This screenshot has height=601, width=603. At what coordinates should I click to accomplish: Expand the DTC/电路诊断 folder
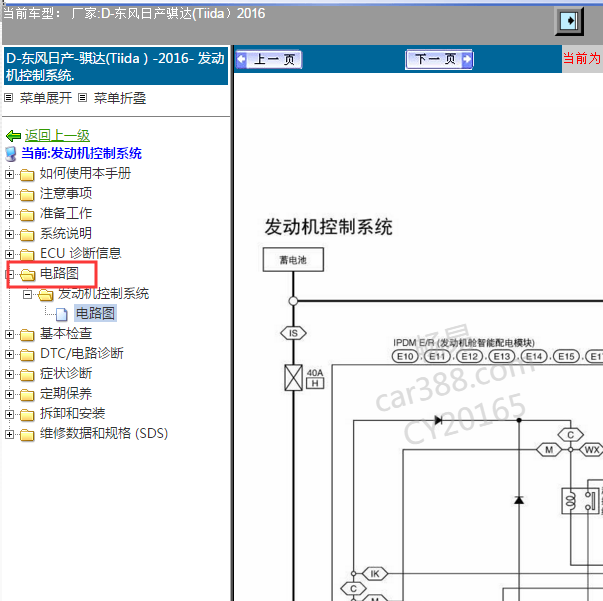coord(10,355)
